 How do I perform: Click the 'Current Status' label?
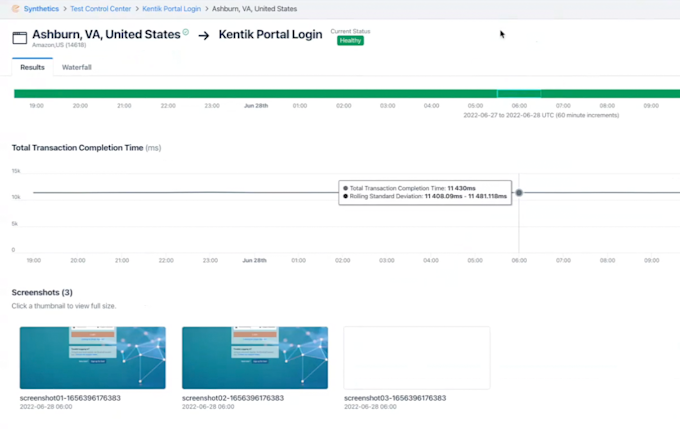(350, 31)
